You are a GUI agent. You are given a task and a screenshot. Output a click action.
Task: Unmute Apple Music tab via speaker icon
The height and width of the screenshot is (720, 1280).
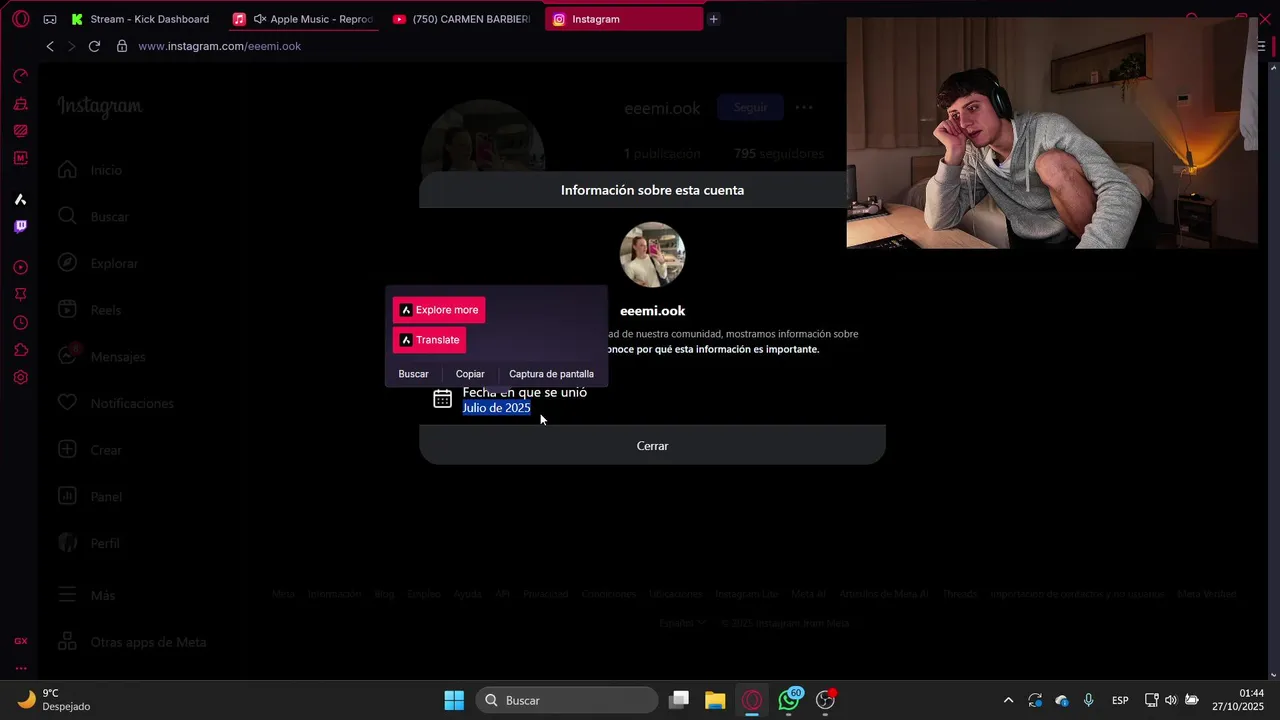point(260,19)
